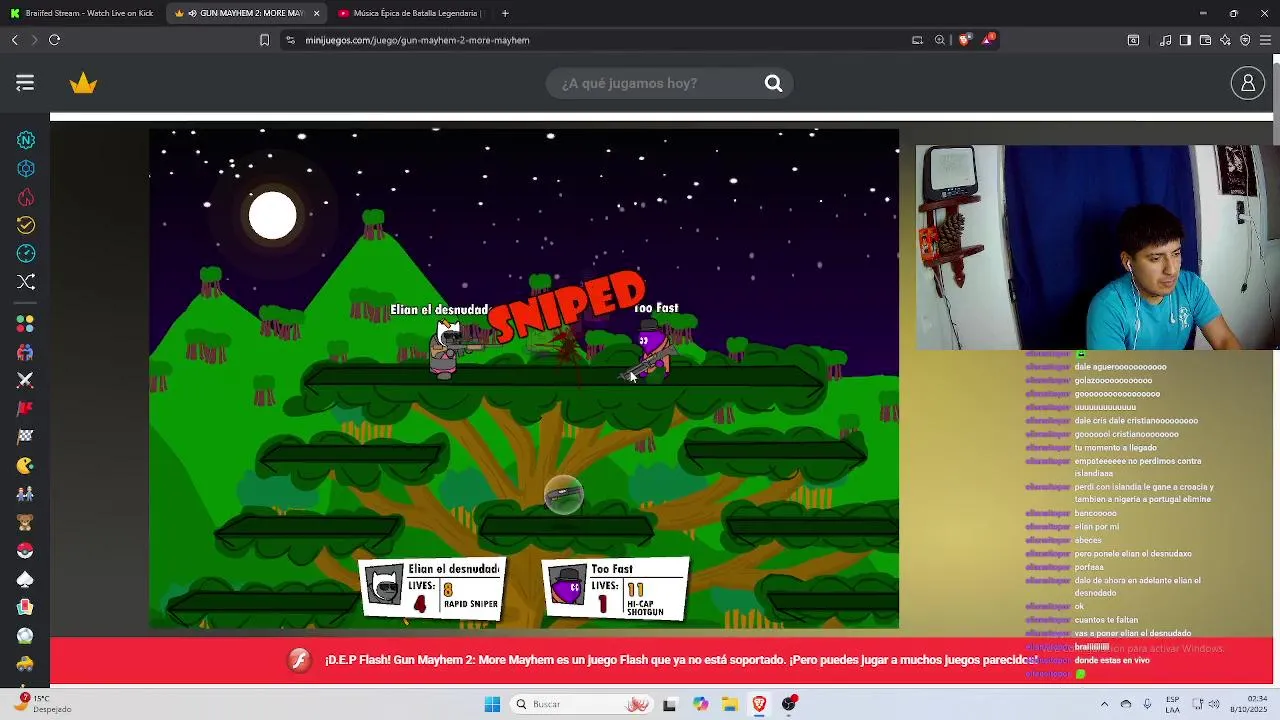1280x720 pixels.
Task: Open the colored dots category icon
Action: (25, 323)
